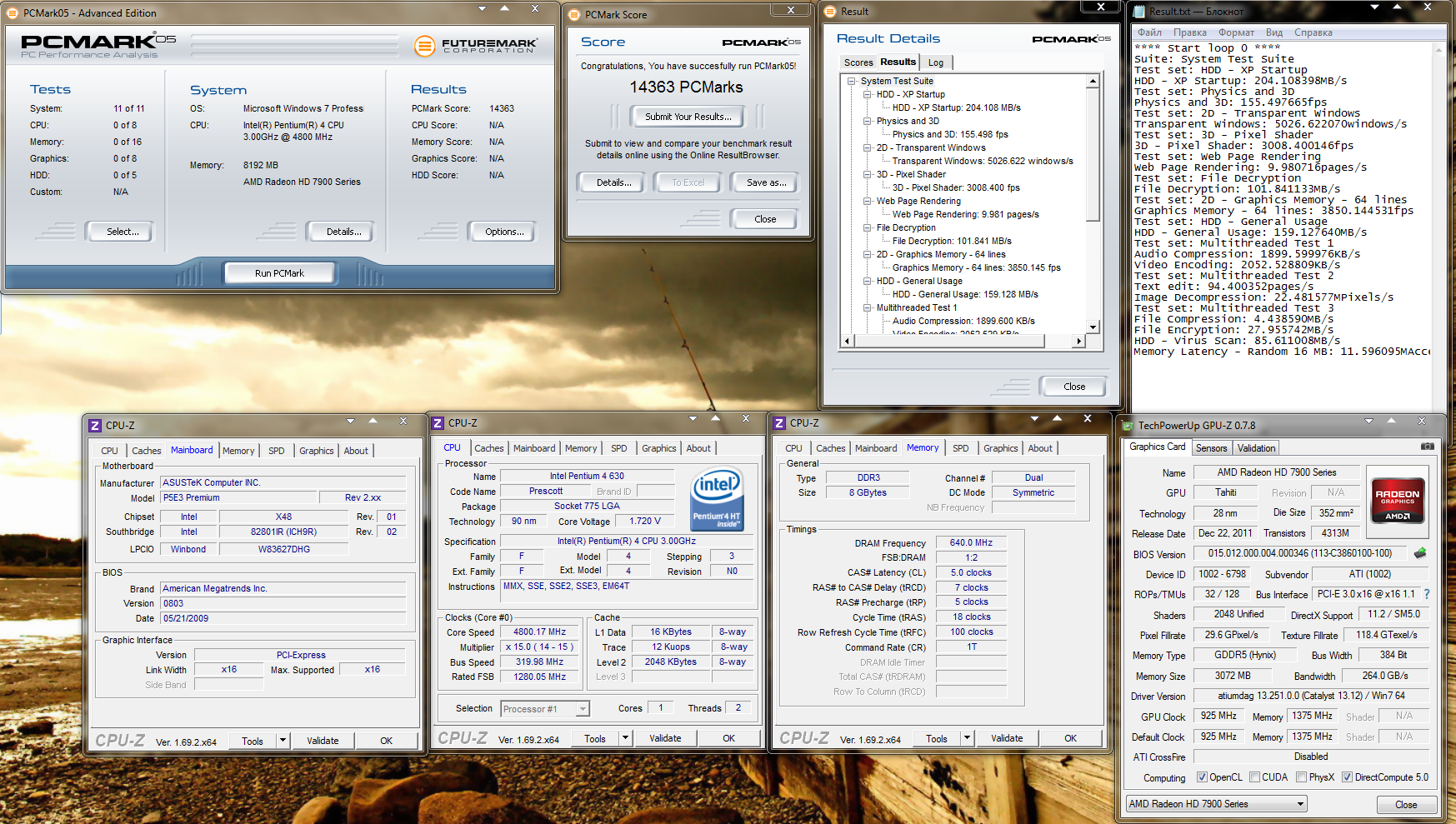This screenshot has width=1456, height=824.
Task: Click the Futuremark Corporation logo in PCMark05
Action: [477, 45]
